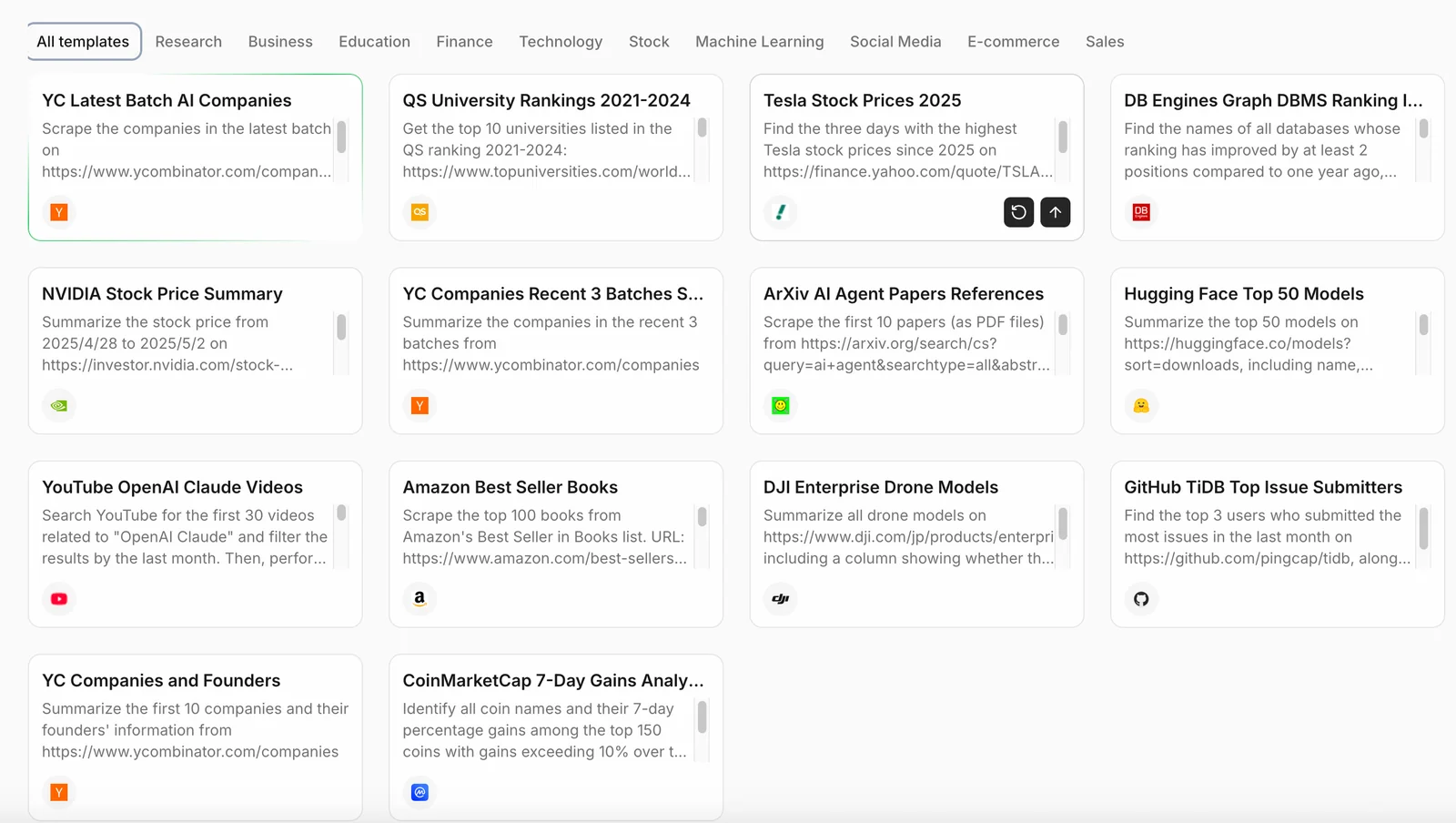The width and height of the screenshot is (1456, 823).
Task: Open QS University Rankings 2021-2024 template
Action: 546,101
